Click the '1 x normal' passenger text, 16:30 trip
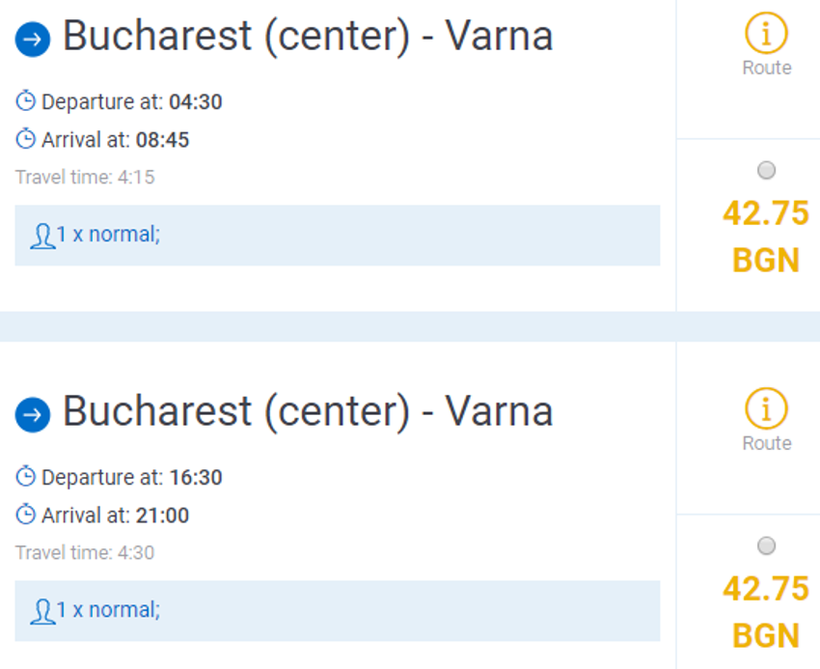This screenshot has height=669, width=820. tap(108, 610)
